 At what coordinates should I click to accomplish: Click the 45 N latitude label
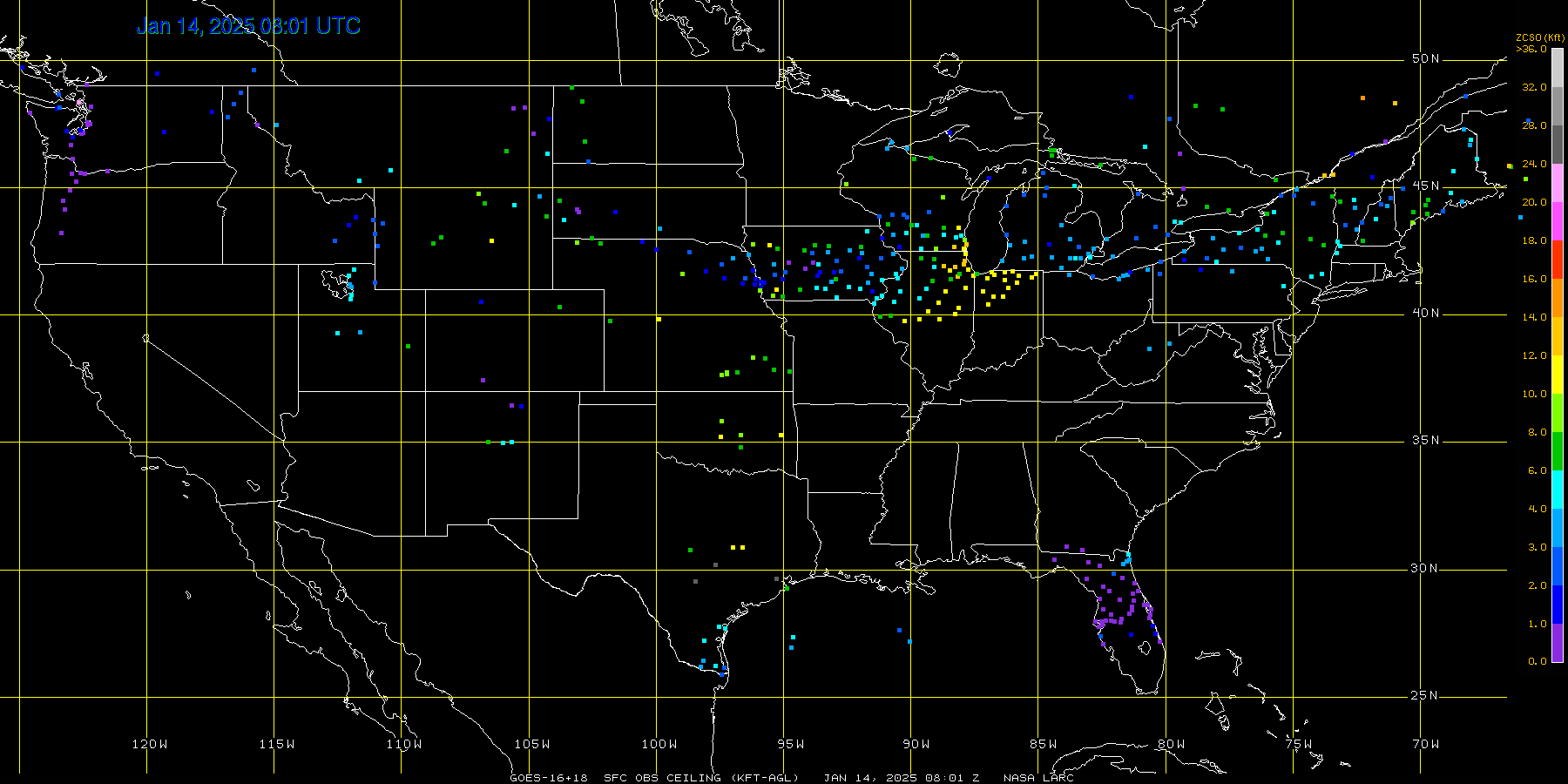pyautogui.click(x=1425, y=186)
